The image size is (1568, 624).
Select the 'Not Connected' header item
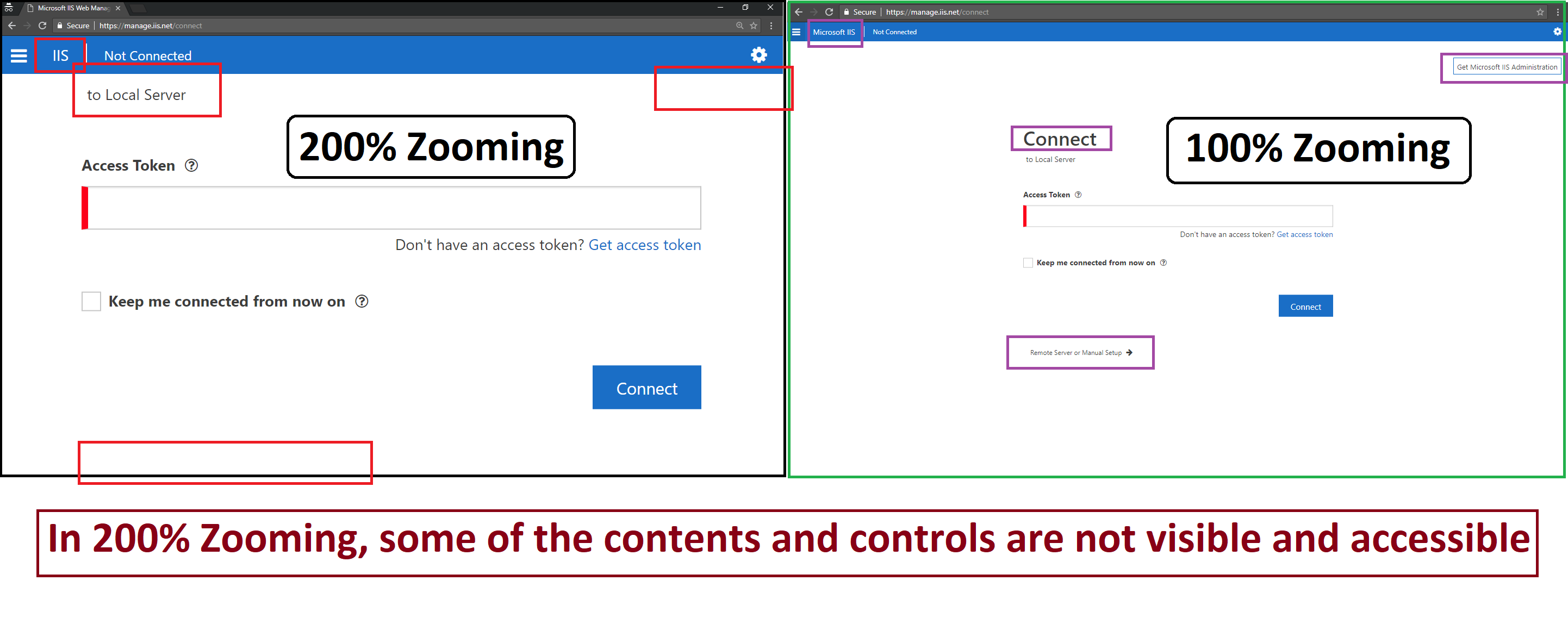coord(147,55)
